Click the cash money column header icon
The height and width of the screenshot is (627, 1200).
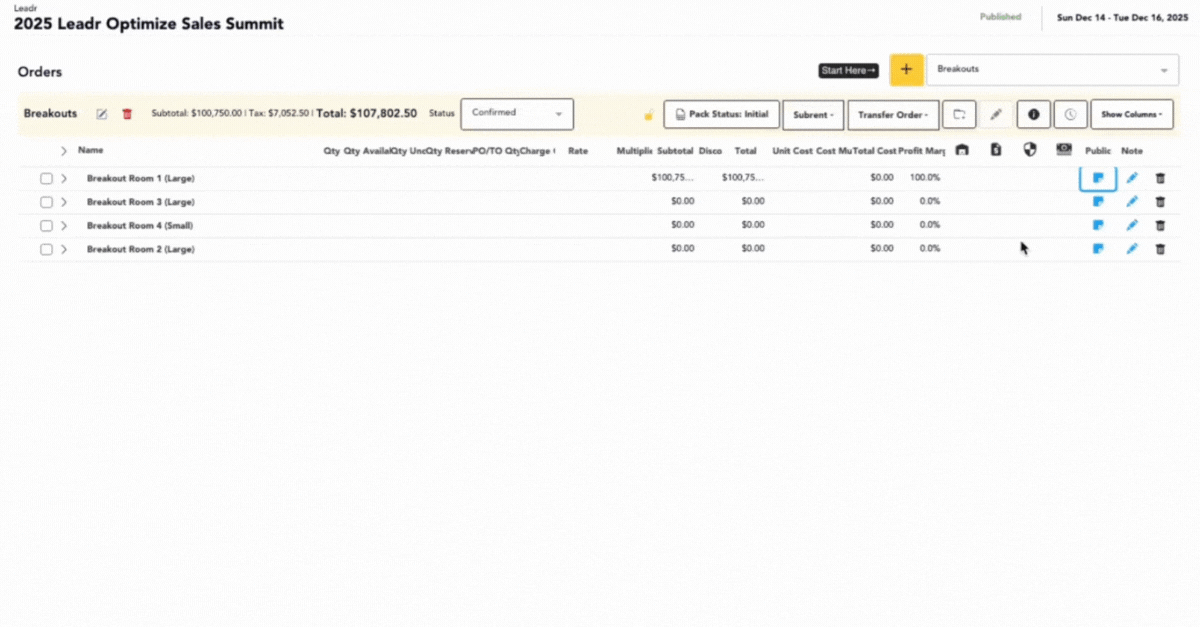1064,150
